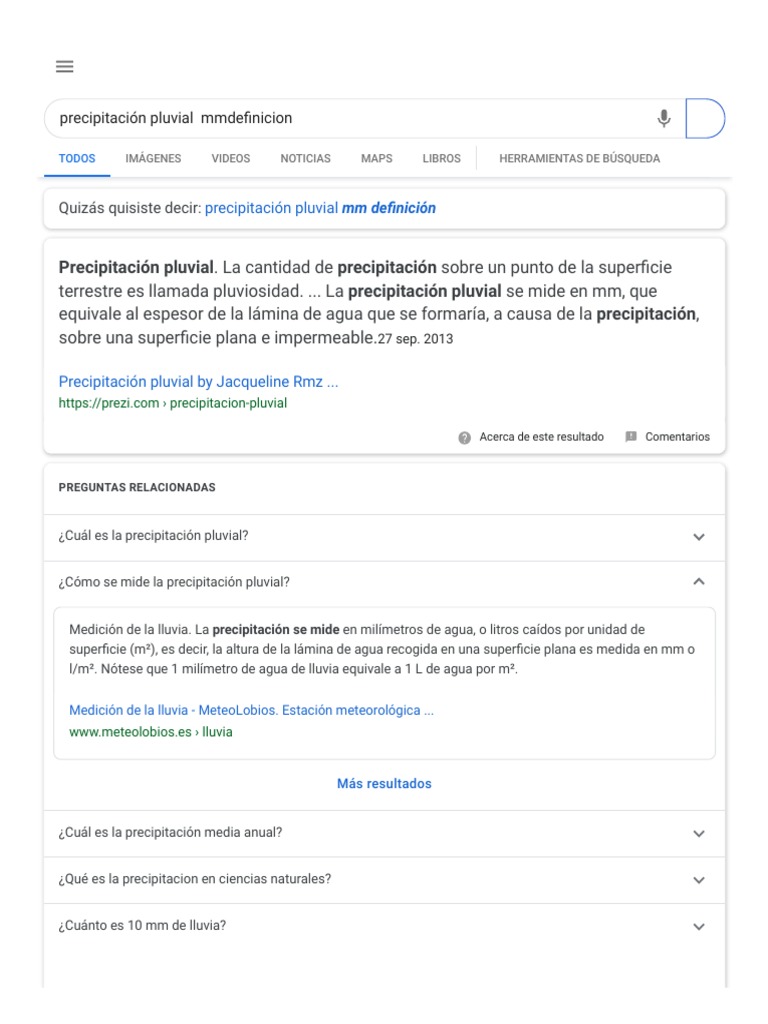Click the 'Más resultados' link
This screenshot has height=1024, width=768.
(x=384, y=784)
